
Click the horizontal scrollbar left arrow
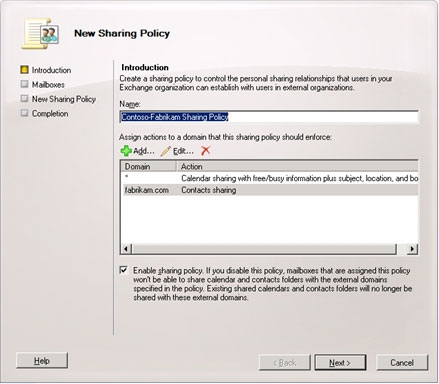point(126,249)
